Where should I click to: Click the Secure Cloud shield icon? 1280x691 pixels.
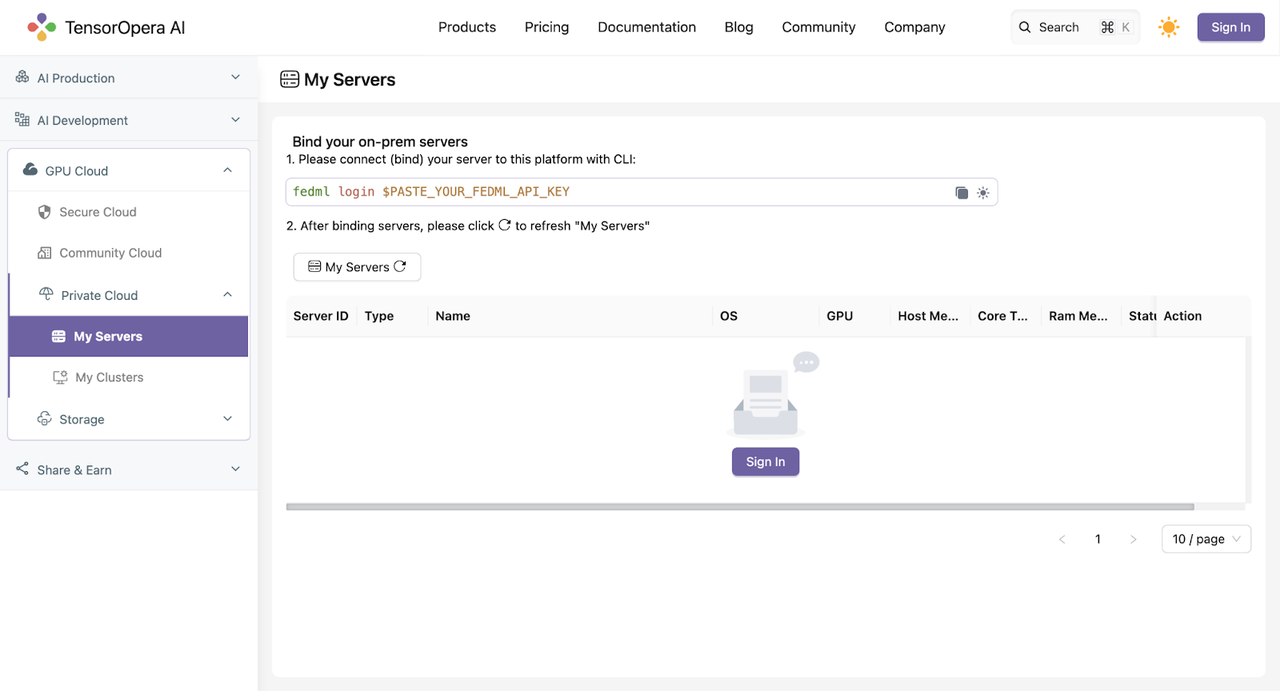coord(44,212)
